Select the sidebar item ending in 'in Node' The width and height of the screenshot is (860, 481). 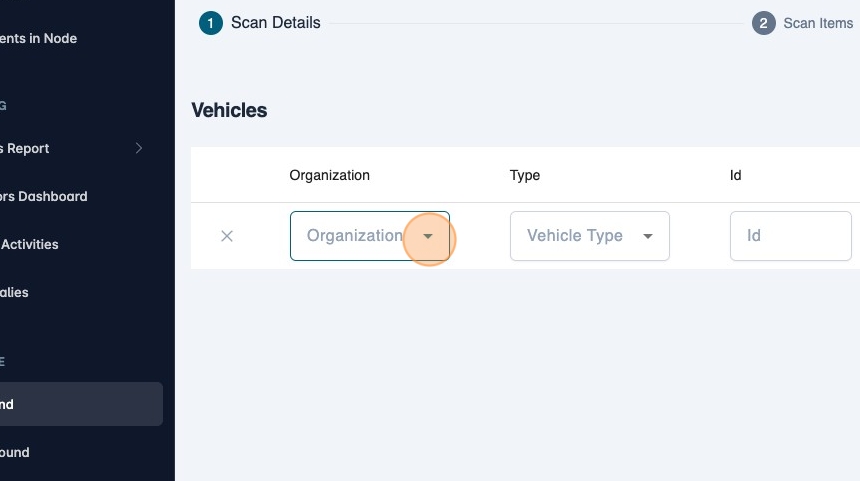(x=39, y=39)
